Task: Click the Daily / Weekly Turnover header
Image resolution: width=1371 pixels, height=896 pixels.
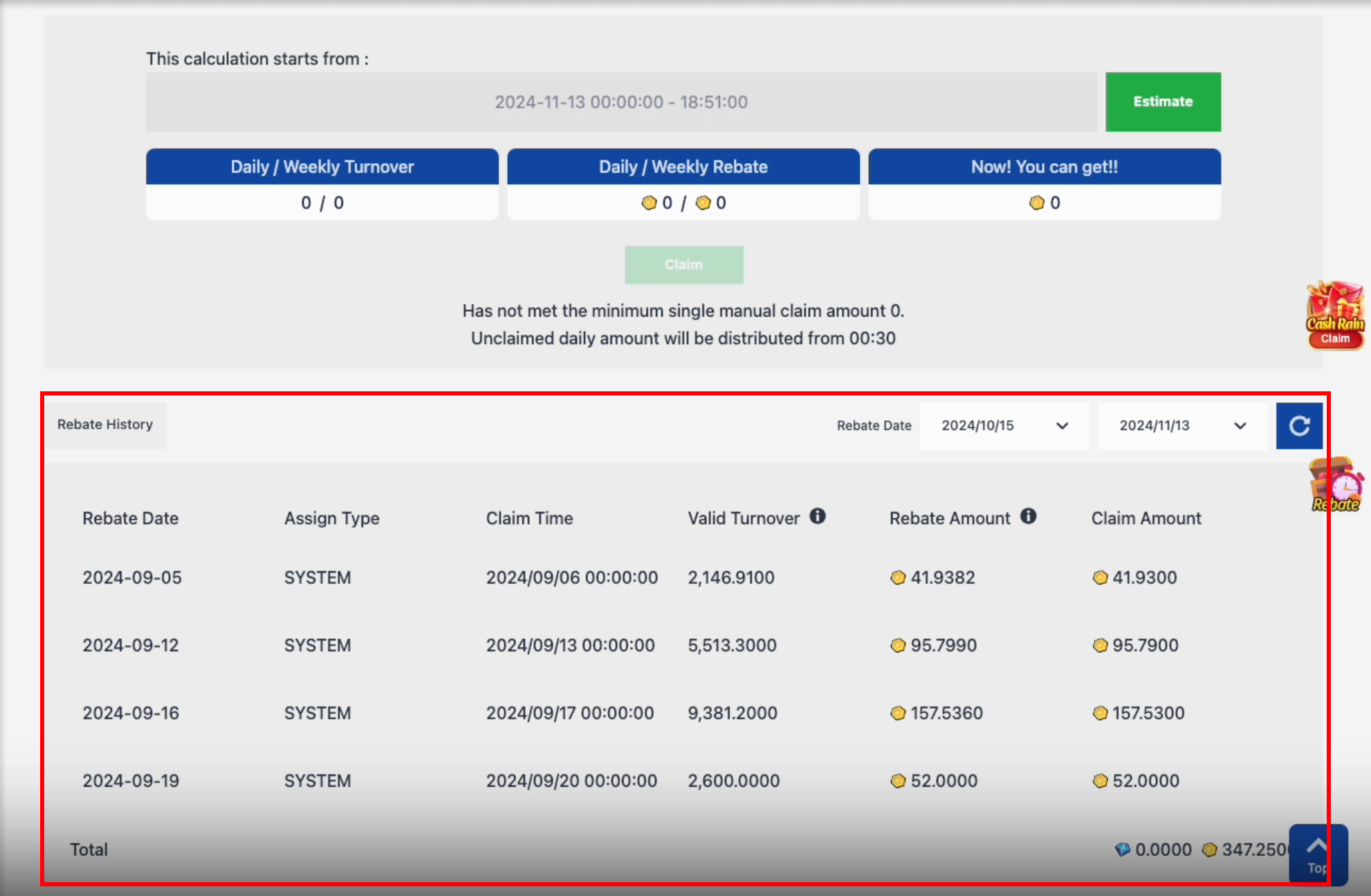Action: (322, 167)
